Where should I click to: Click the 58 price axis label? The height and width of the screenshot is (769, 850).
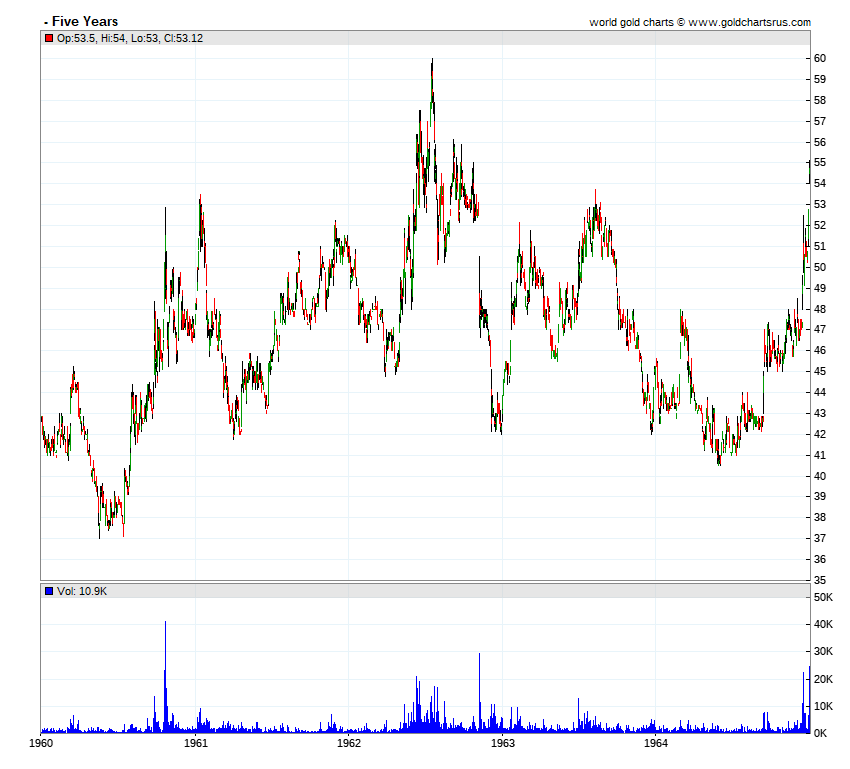pos(820,100)
